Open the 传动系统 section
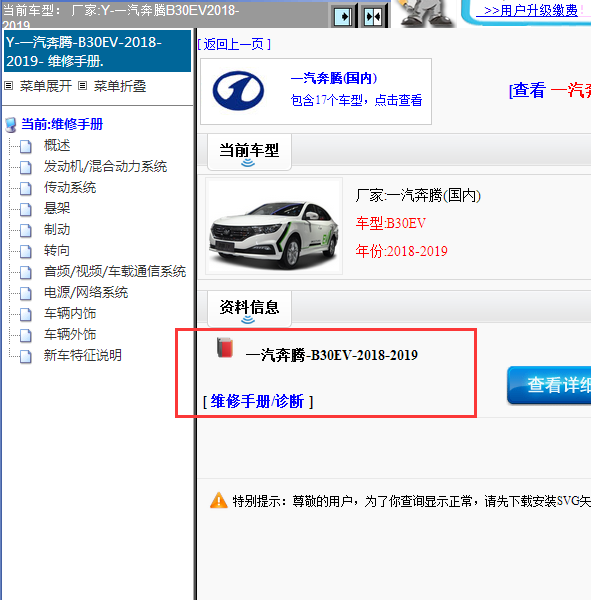 [x=70, y=188]
